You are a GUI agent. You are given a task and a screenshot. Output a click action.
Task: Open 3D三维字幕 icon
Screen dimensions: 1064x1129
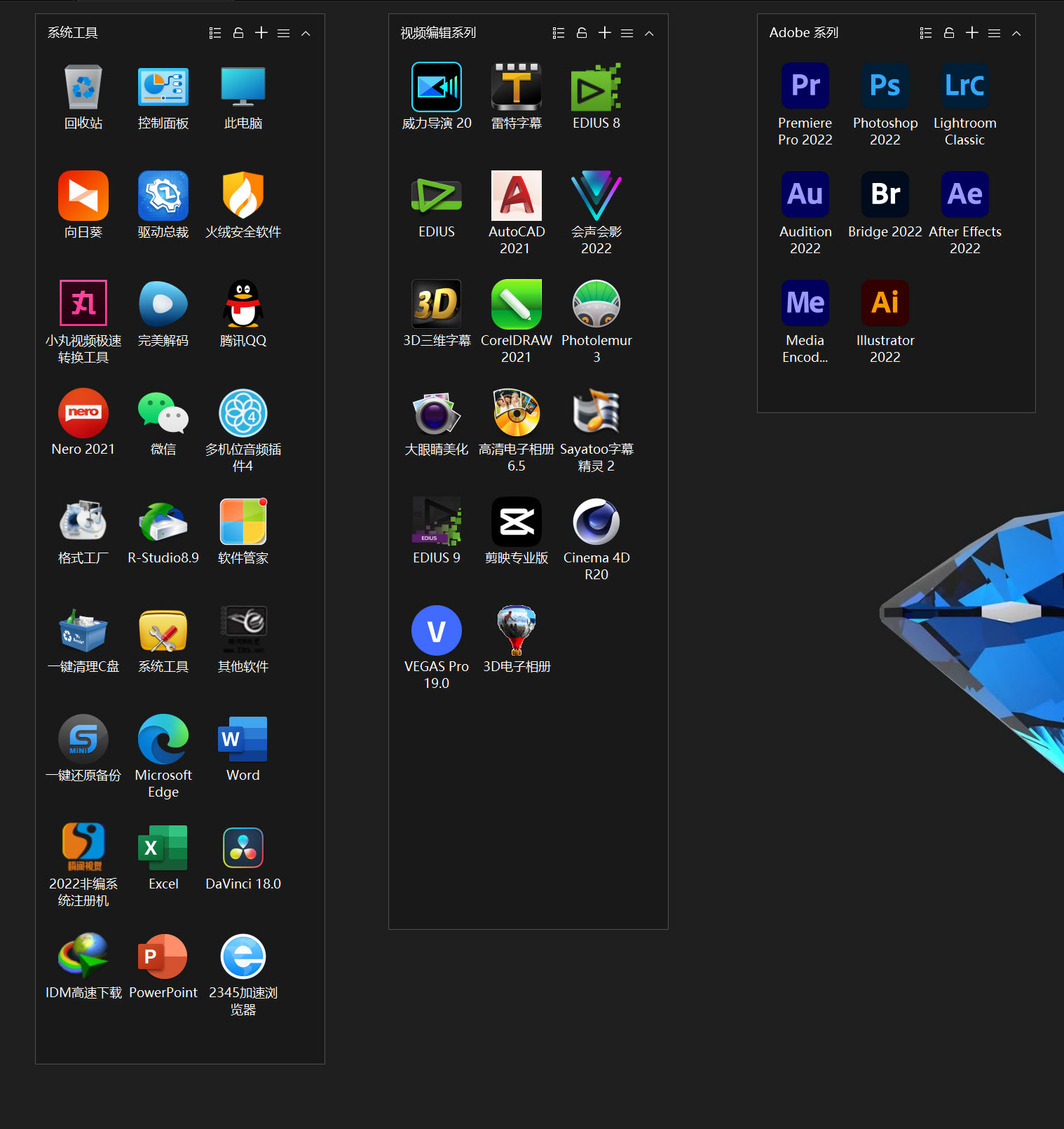pyautogui.click(x=437, y=304)
